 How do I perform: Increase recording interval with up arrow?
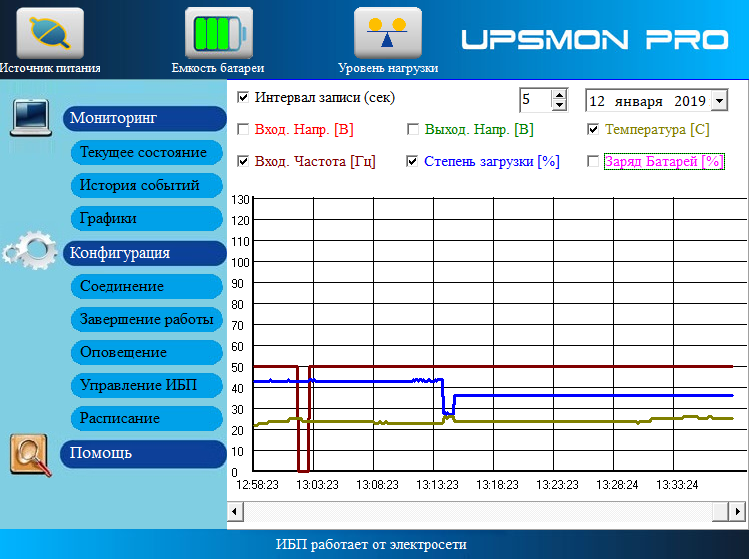(x=559, y=95)
